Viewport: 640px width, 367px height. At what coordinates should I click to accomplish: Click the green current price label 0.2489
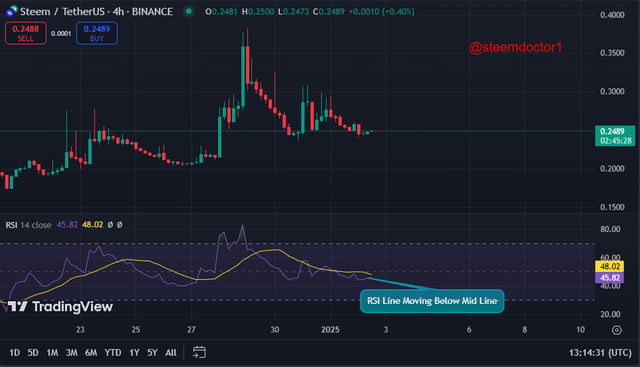615,136
